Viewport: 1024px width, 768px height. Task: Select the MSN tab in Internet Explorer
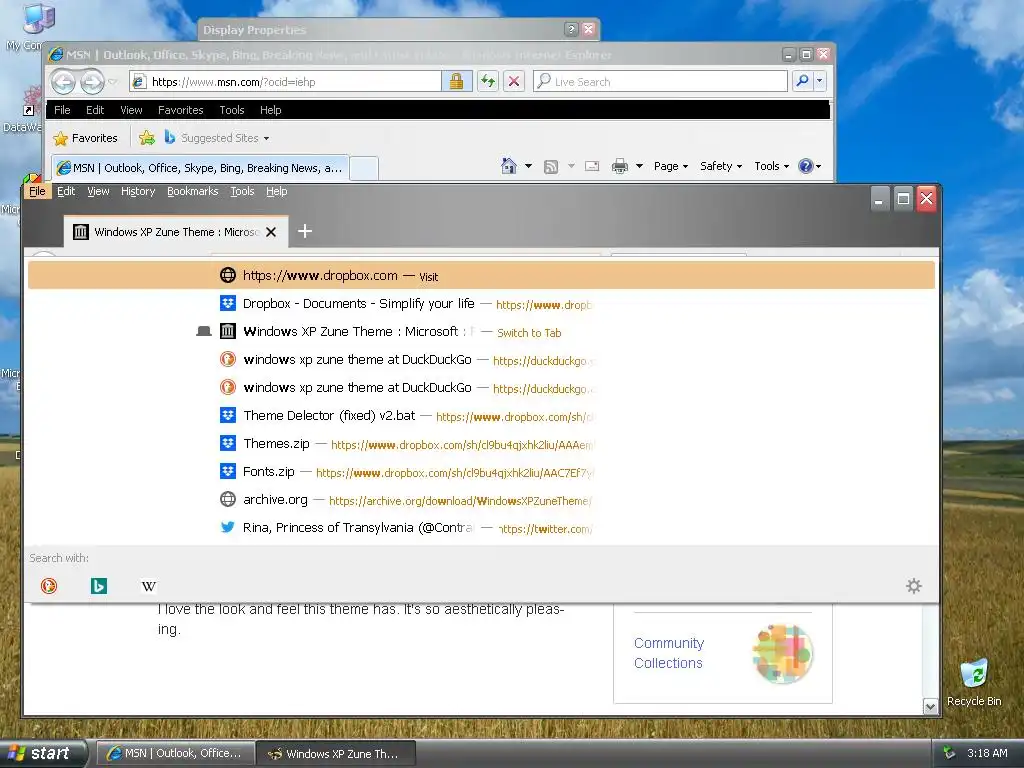coord(200,168)
